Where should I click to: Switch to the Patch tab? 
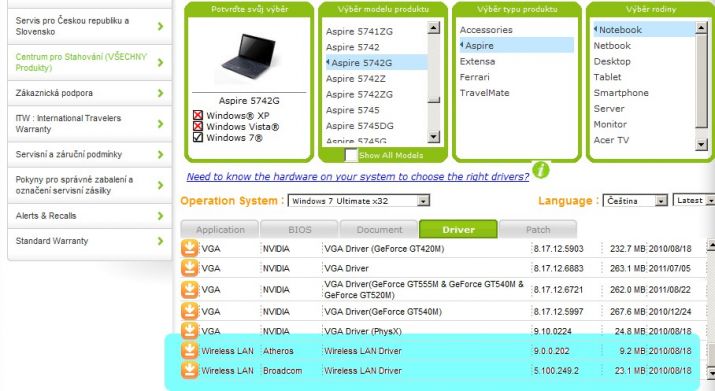[538, 229]
